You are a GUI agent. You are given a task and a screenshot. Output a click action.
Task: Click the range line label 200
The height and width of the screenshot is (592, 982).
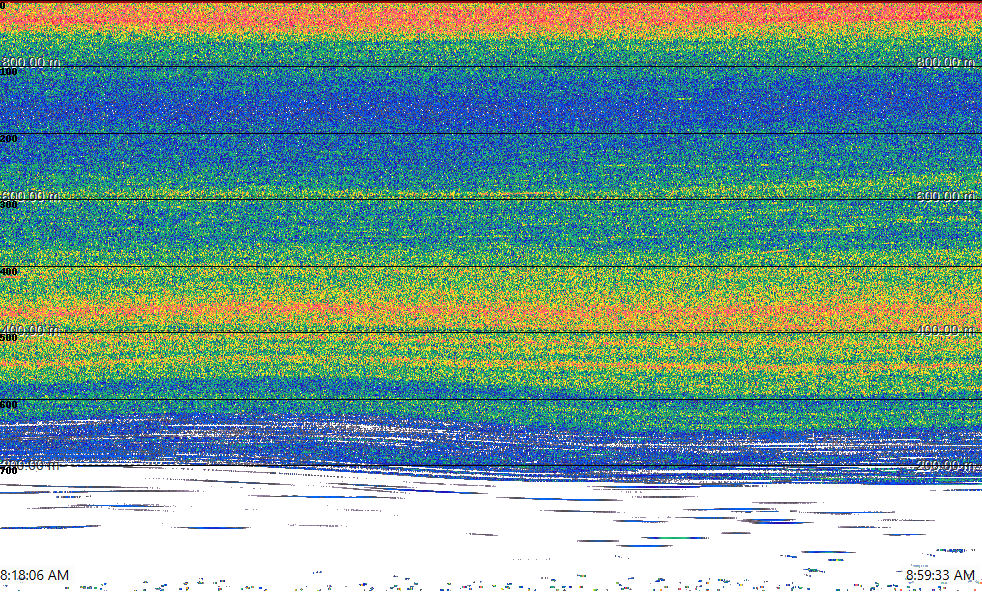[x=9, y=138]
